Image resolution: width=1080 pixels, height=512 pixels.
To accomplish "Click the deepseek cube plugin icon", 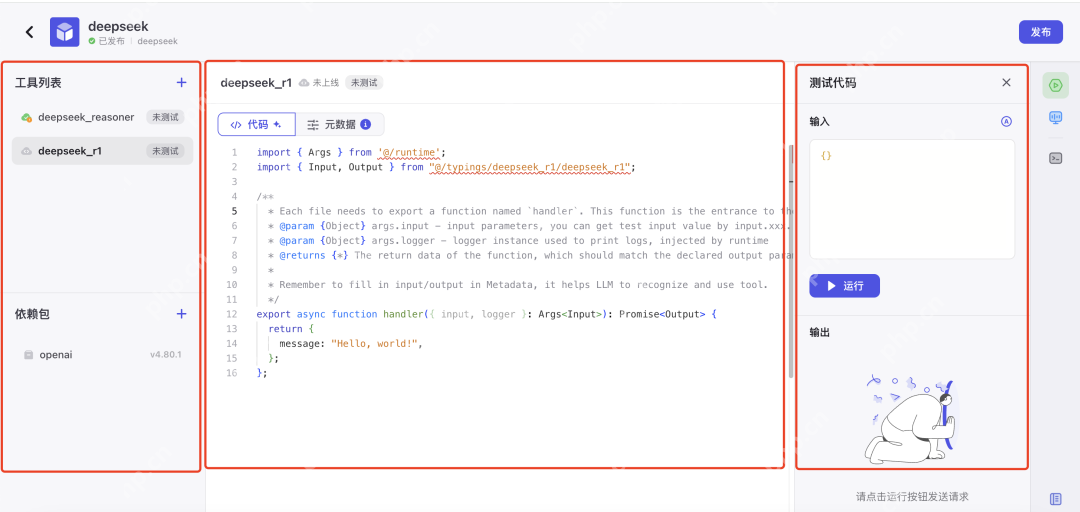I will 65,32.
